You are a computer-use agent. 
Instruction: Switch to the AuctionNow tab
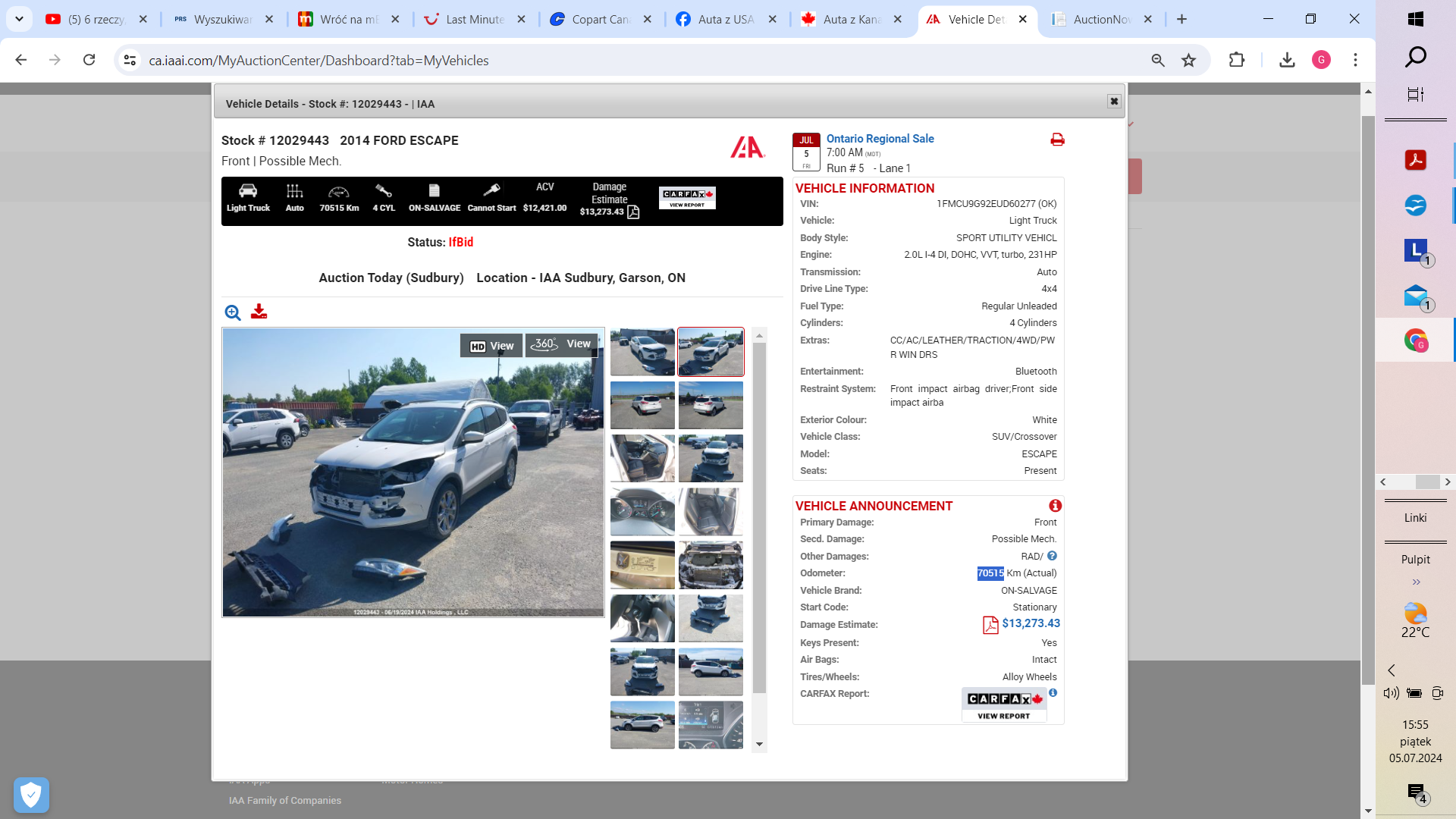pos(1103,20)
